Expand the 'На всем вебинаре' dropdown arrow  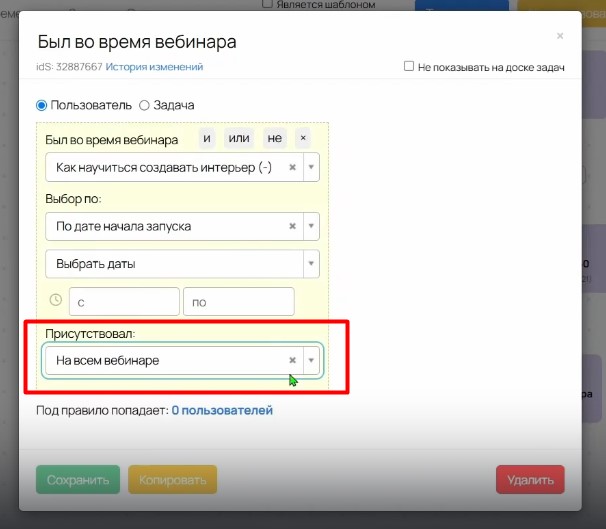click(x=310, y=360)
